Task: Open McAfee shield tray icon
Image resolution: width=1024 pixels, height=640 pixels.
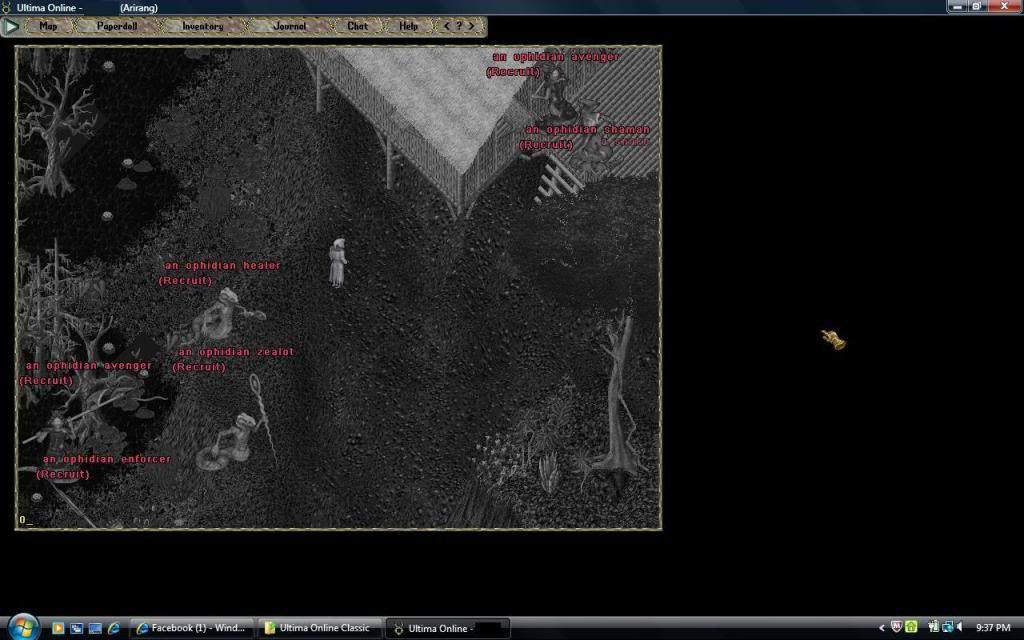Action: click(x=897, y=628)
